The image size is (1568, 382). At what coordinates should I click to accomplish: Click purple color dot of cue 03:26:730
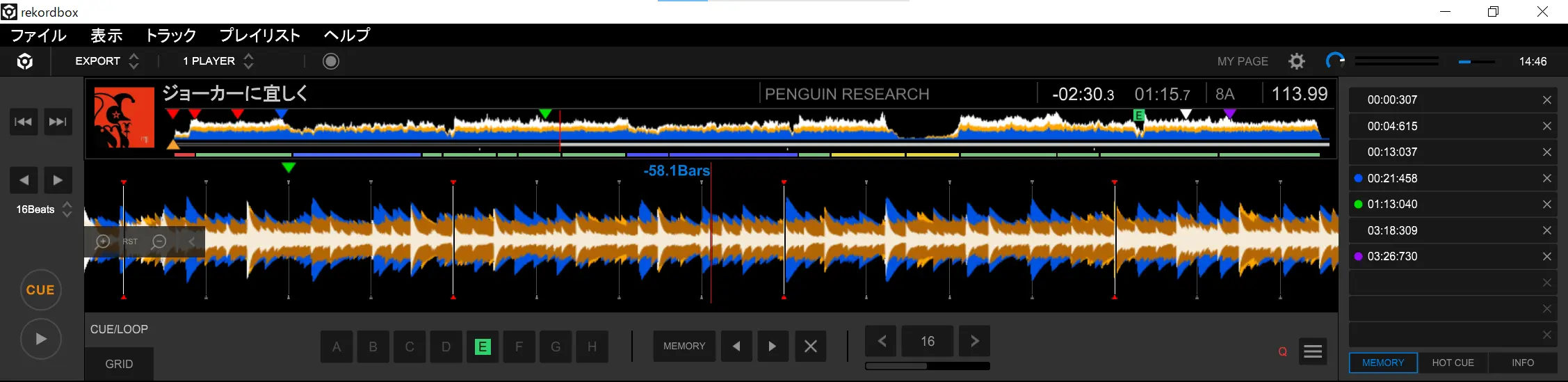(x=1358, y=257)
